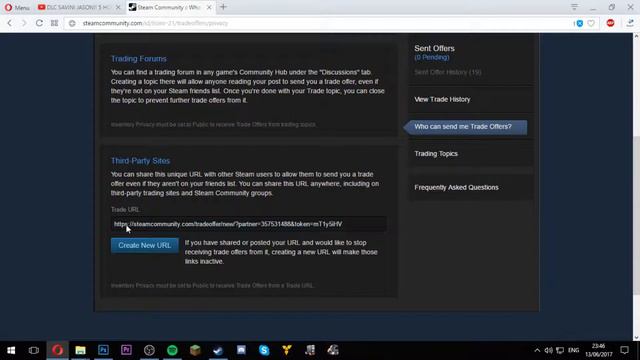Click the blocked-content shield badge icon
The image size is (640, 360).
pos(579,23)
